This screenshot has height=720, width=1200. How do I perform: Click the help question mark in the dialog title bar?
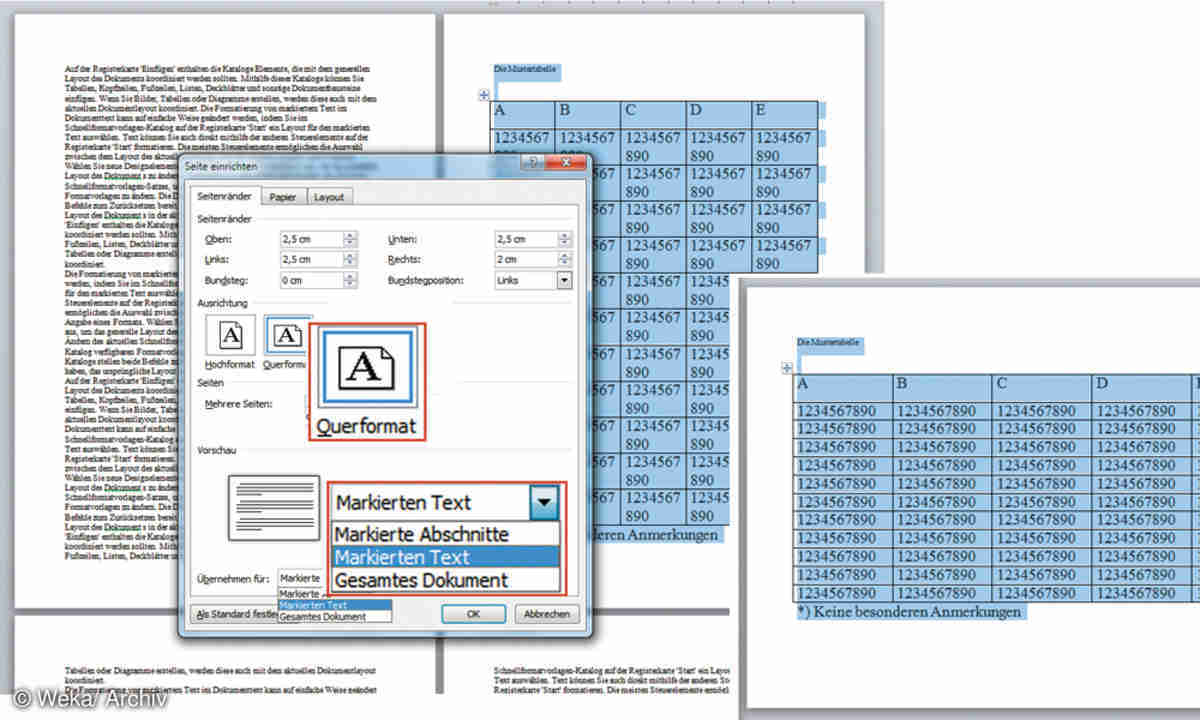click(x=534, y=164)
